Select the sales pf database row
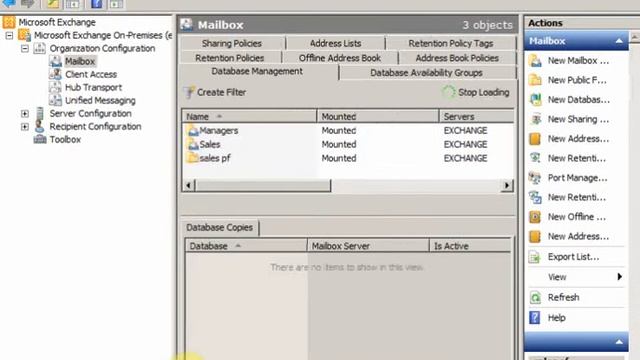Viewport: 640px width, 360px height. pos(348,158)
